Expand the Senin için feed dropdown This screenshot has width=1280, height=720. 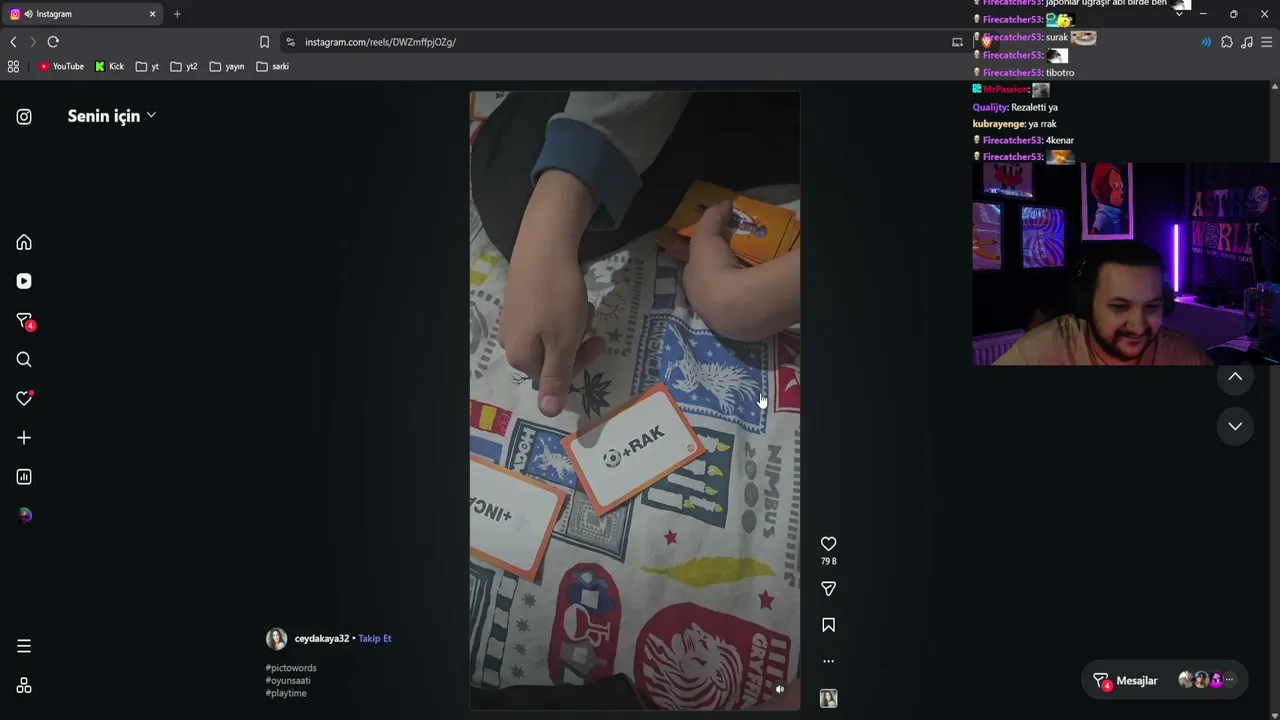pos(112,116)
